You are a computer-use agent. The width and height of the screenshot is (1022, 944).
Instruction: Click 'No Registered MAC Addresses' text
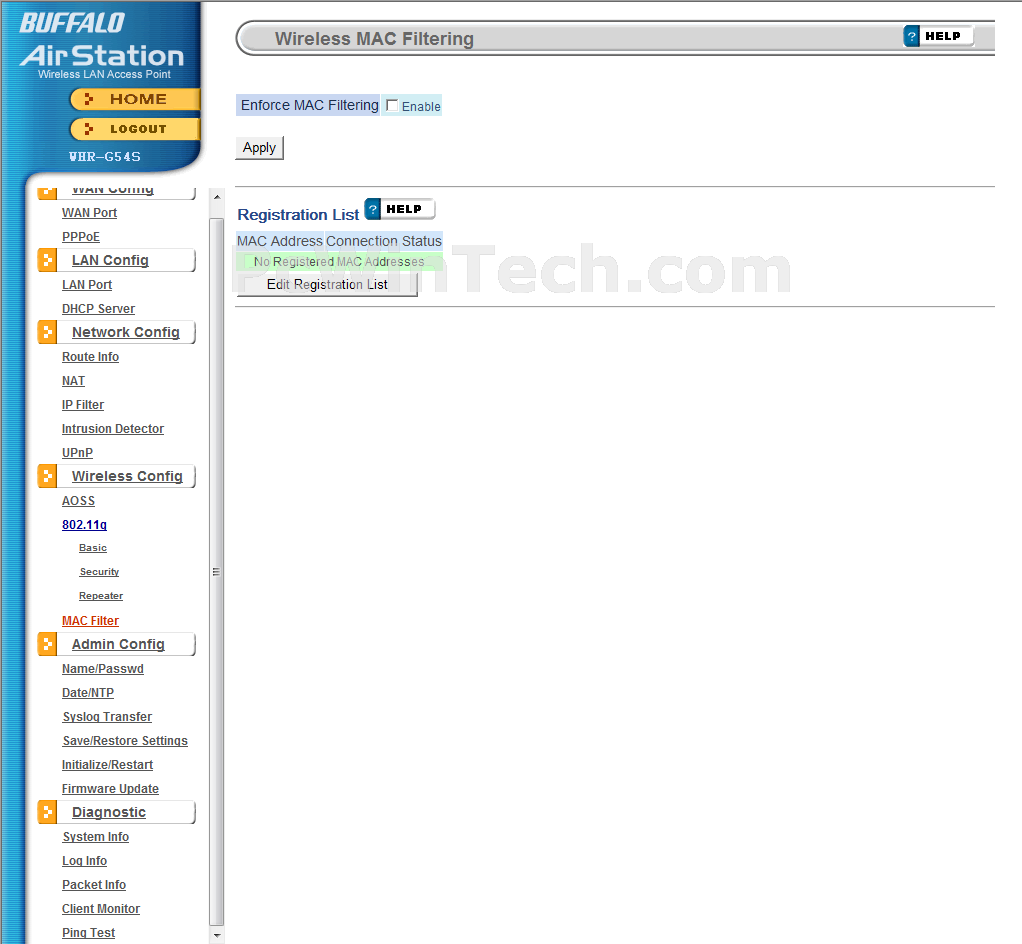tap(339, 261)
